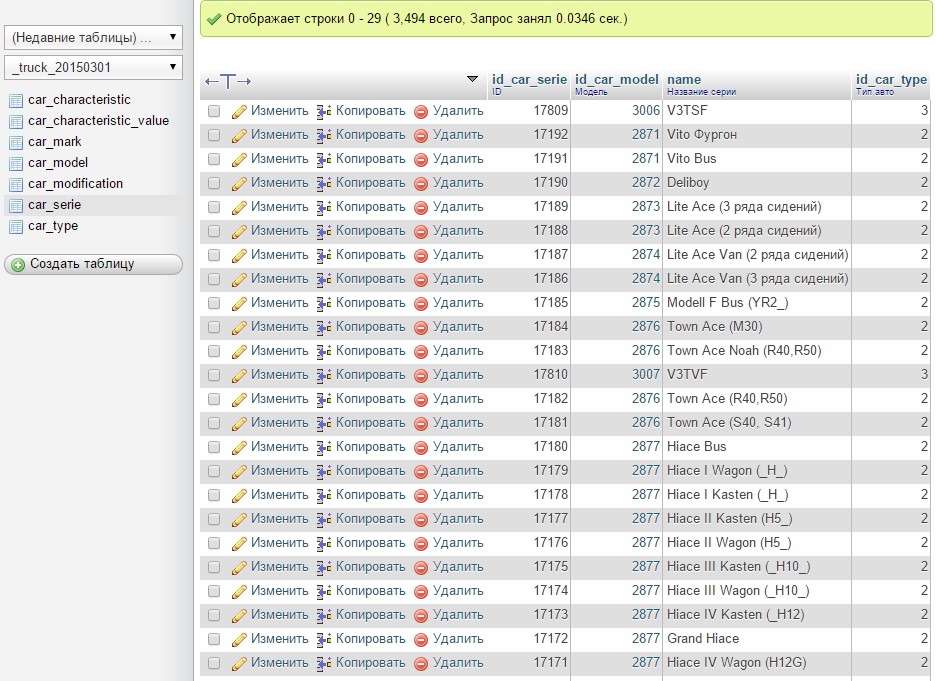Open the car_modification table in sidebar
The width and height of the screenshot is (936, 681).
pos(75,184)
